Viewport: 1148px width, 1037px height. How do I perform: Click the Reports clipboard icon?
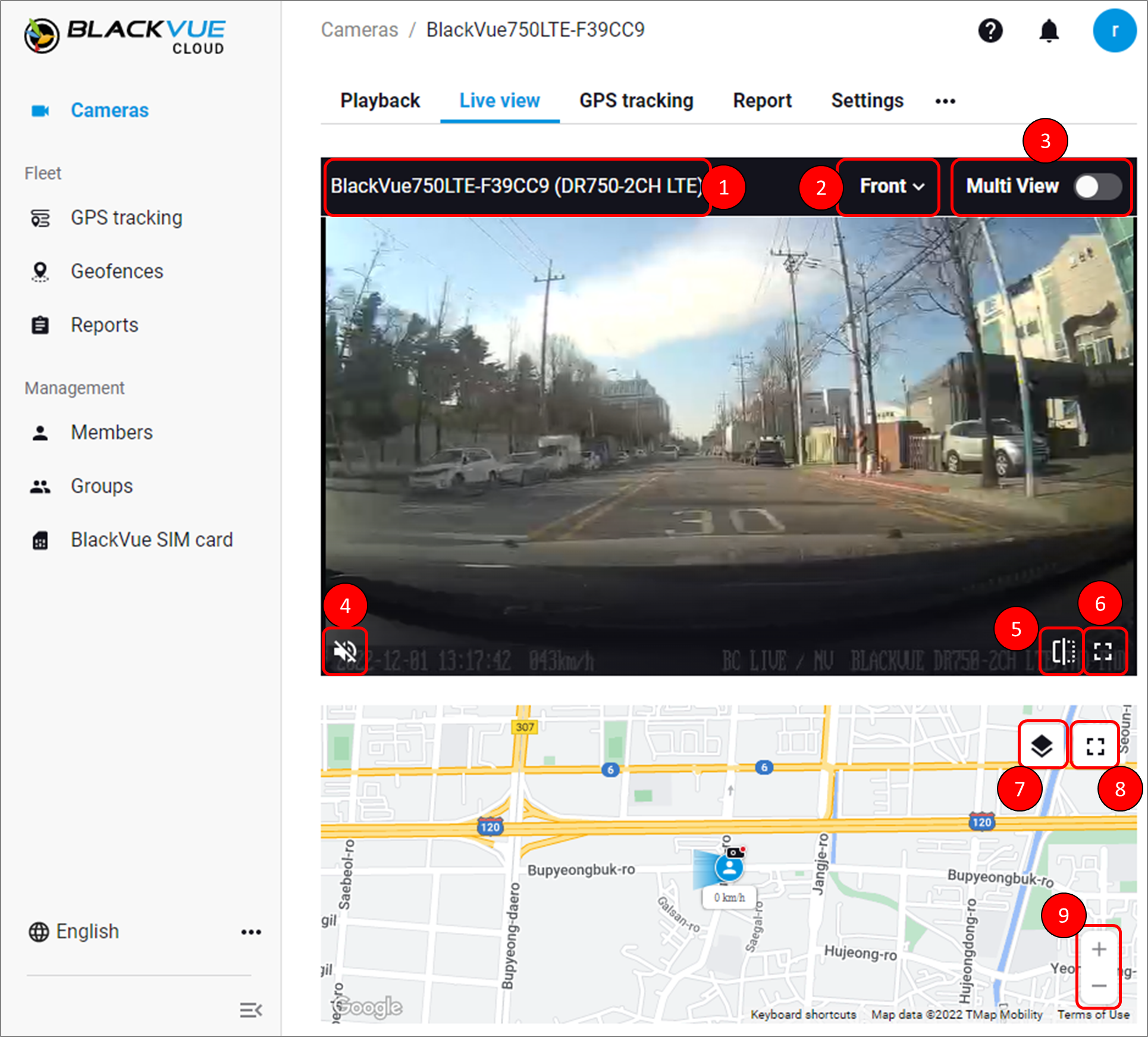coord(40,325)
